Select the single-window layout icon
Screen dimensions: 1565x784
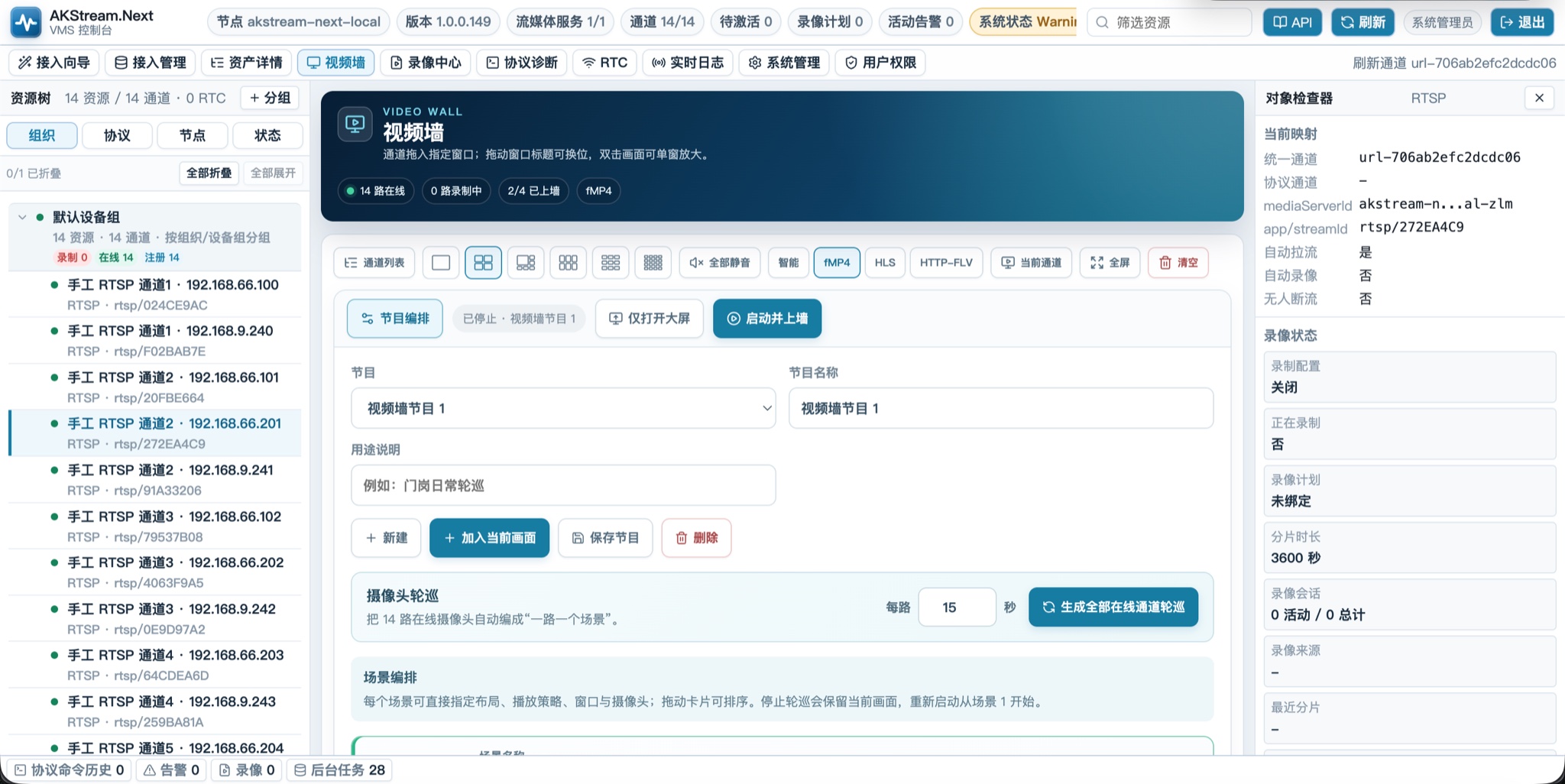click(x=441, y=263)
